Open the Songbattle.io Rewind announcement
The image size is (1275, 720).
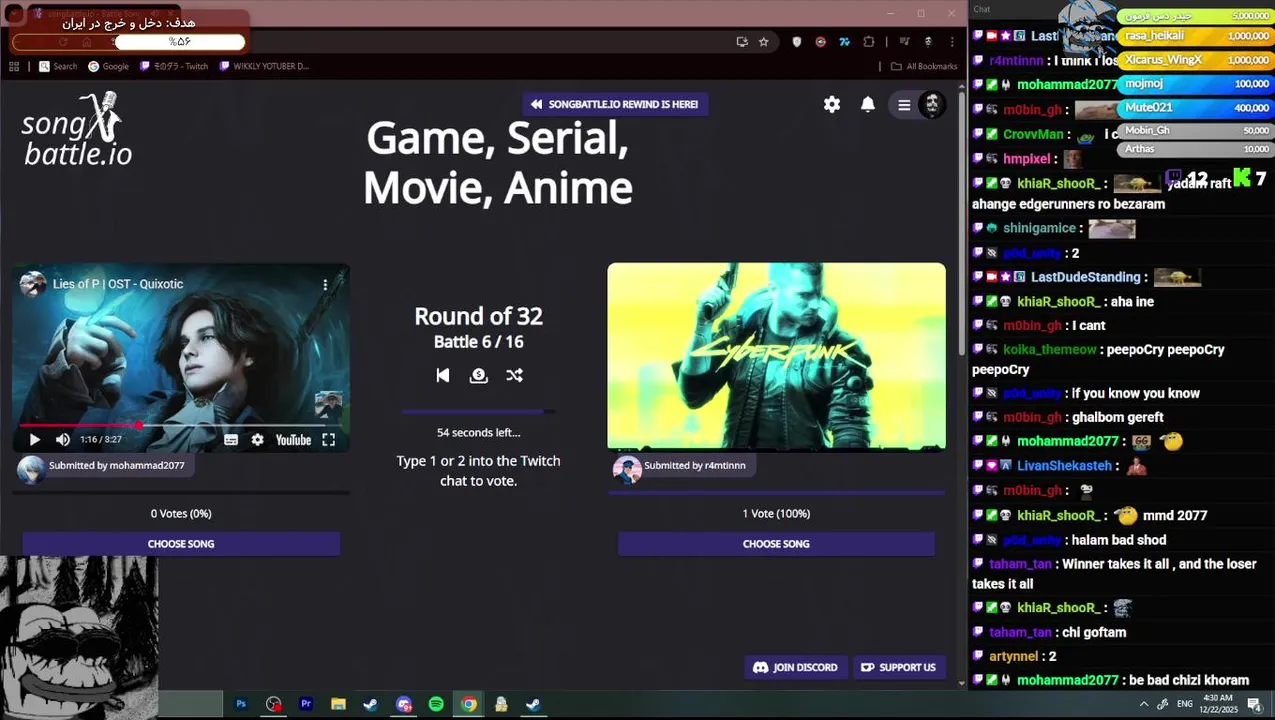(x=615, y=104)
